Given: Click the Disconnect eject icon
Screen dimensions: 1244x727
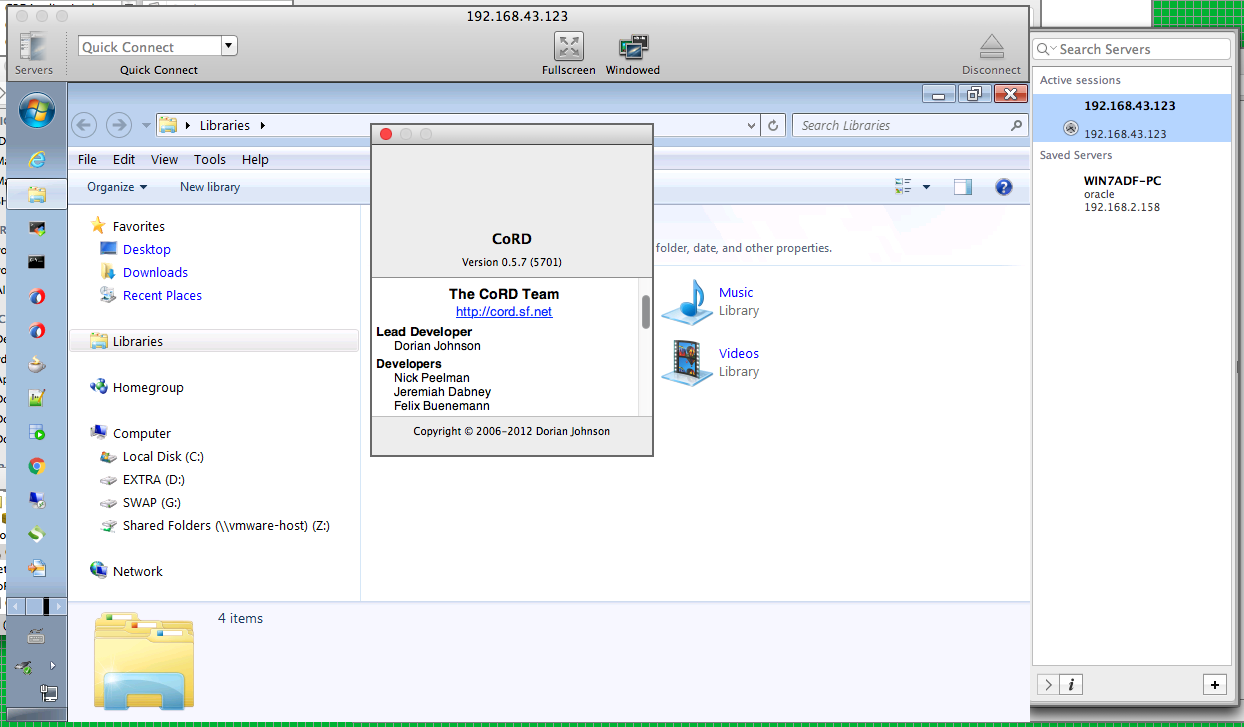Looking at the screenshot, I should [991, 46].
